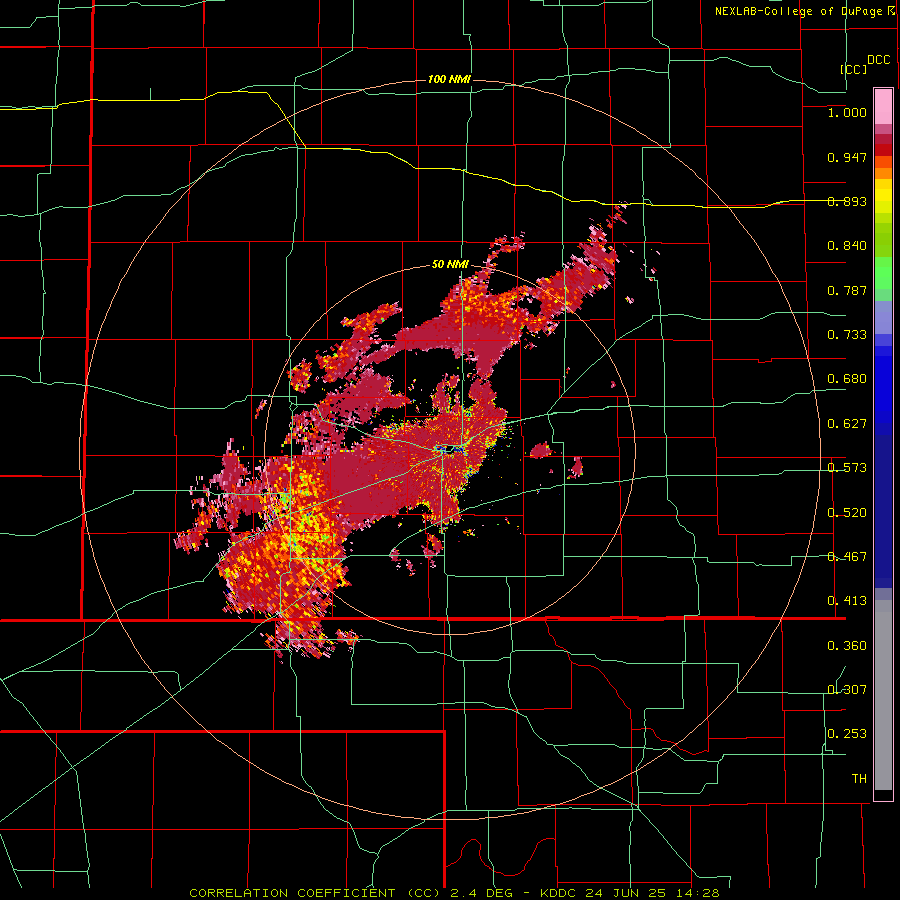Click the 100 NMI range ring label
The image size is (900, 900).
coord(449,79)
